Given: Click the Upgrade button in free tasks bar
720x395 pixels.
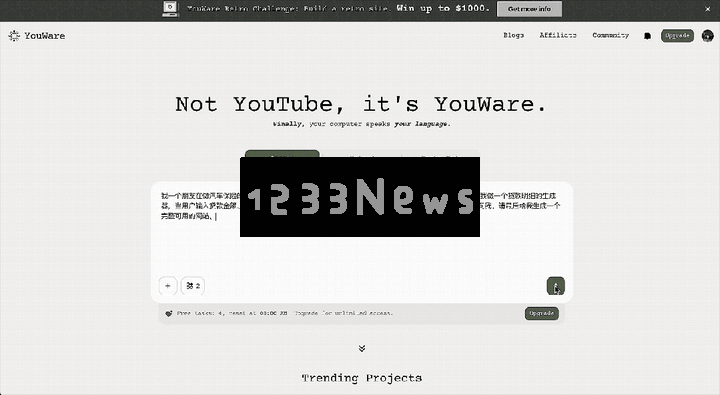Looking at the screenshot, I should (542, 313).
